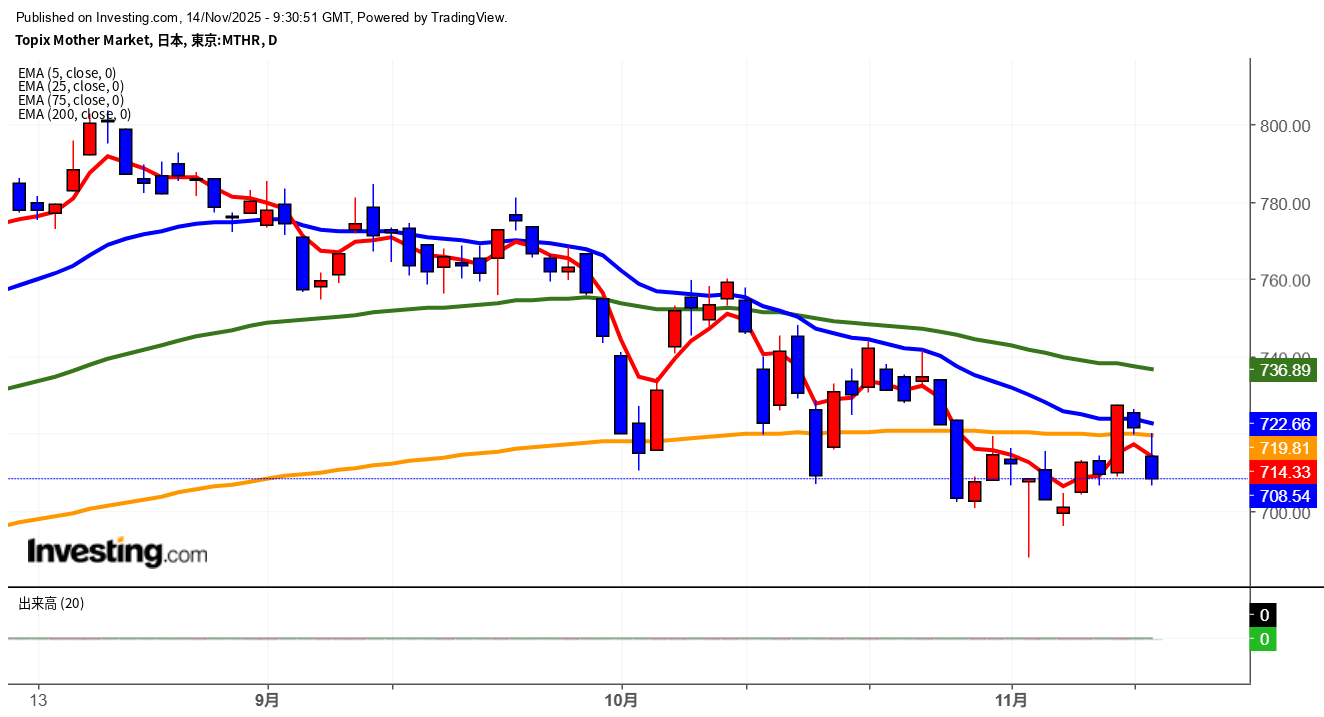Click the Topix Mother Market chart title

[x=146, y=40]
